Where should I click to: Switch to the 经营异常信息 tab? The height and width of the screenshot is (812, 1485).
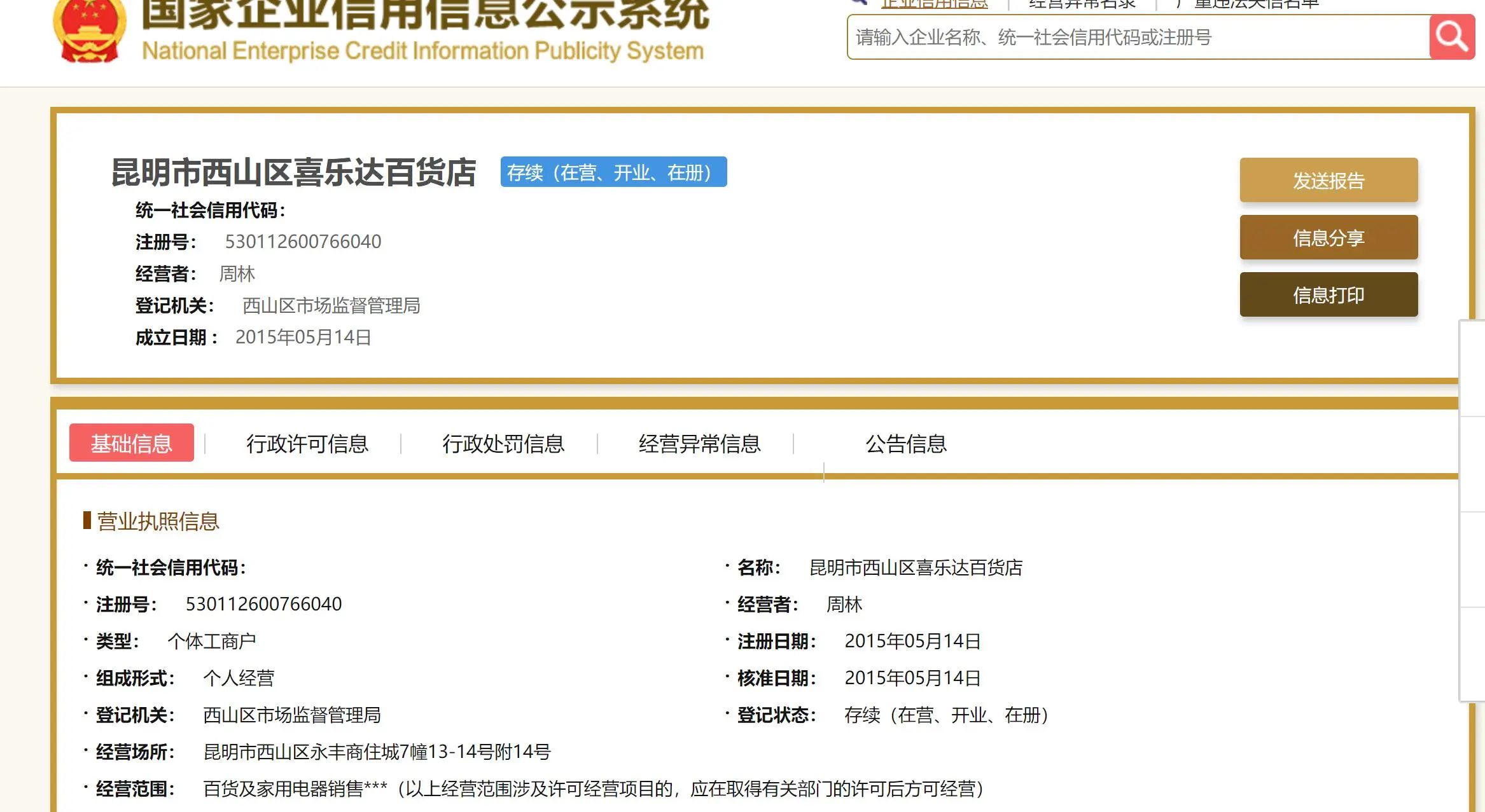699,443
